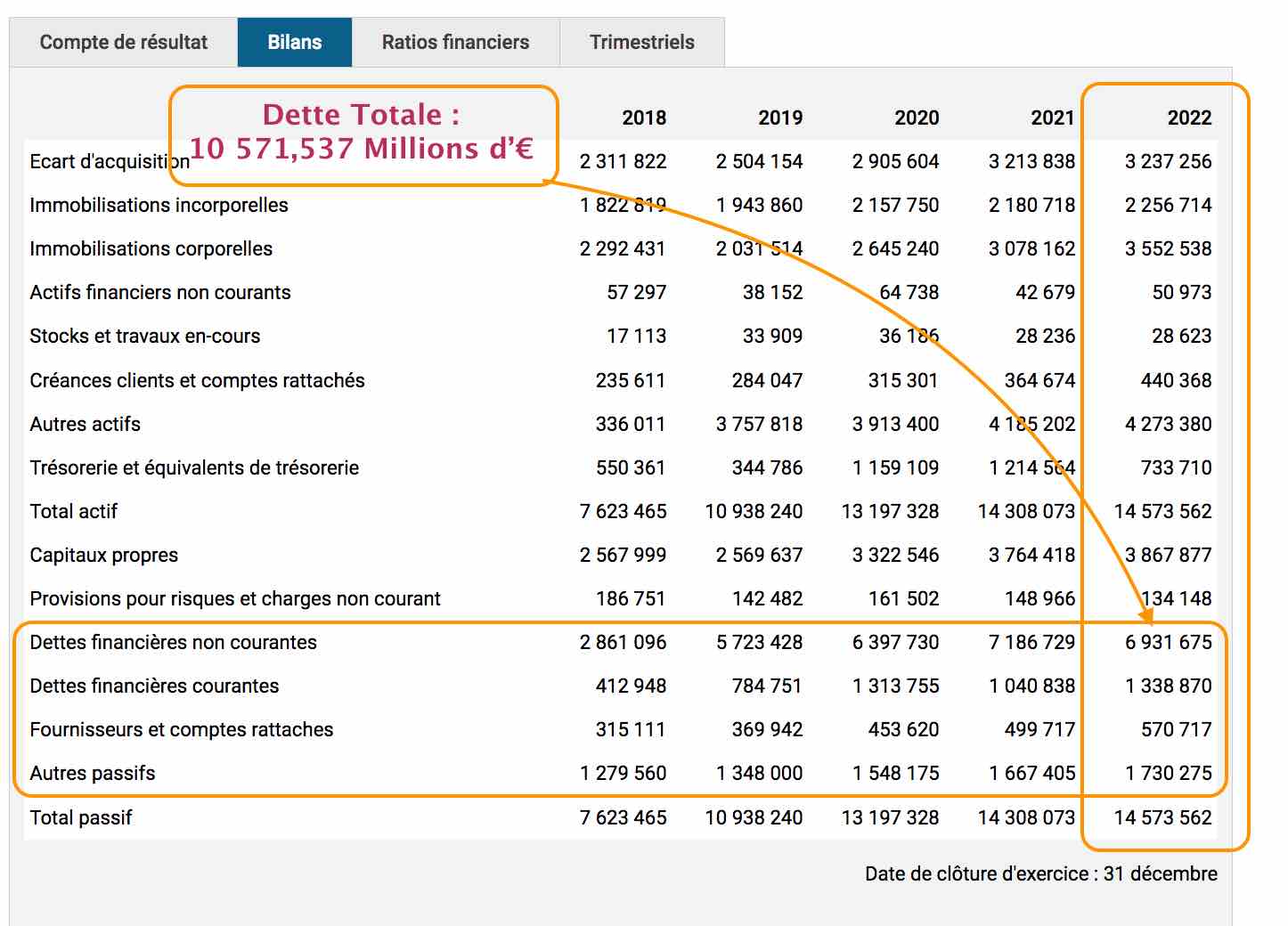Viewport: 1288px width, 926px height.
Task: Click the Date de clôture d'exercice note
Action: tap(1040, 873)
